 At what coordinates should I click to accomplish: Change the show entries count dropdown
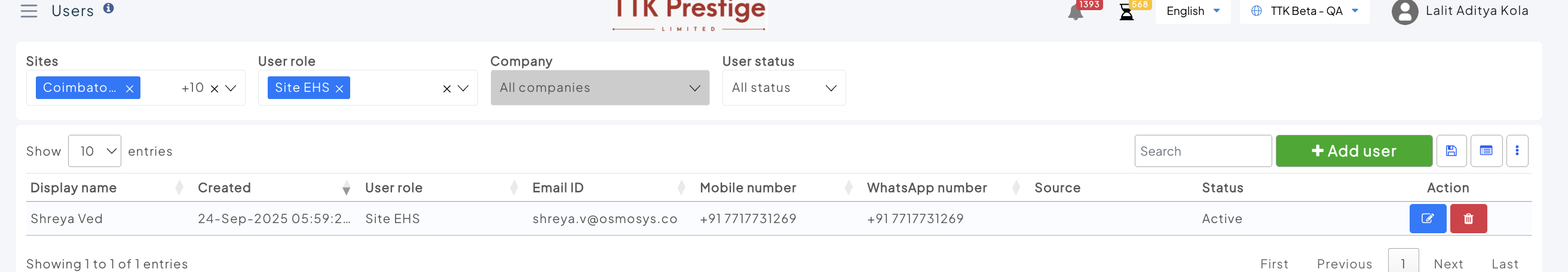pyautogui.click(x=95, y=151)
